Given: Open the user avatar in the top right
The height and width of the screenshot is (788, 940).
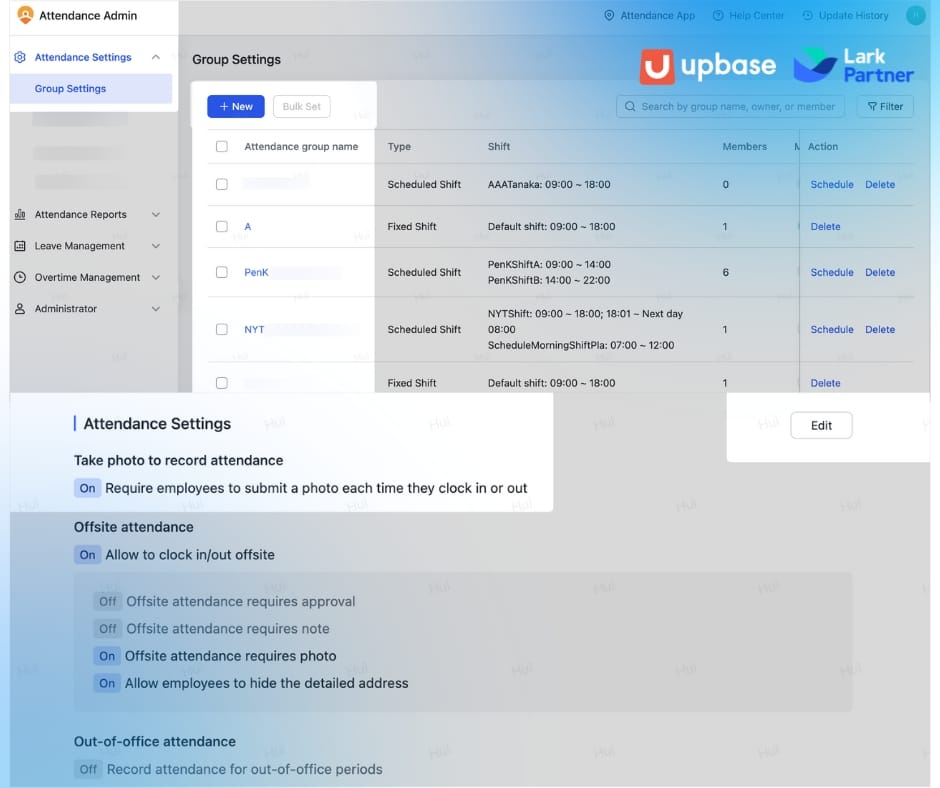Looking at the screenshot, I should click(915, 16).
